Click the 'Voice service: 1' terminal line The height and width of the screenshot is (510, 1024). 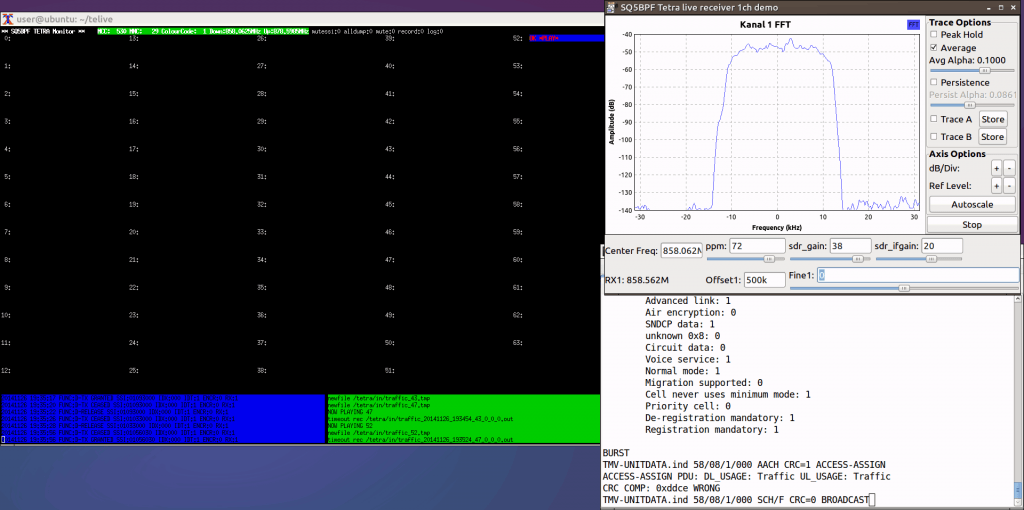pyautogui.click(x=688, y=360)
